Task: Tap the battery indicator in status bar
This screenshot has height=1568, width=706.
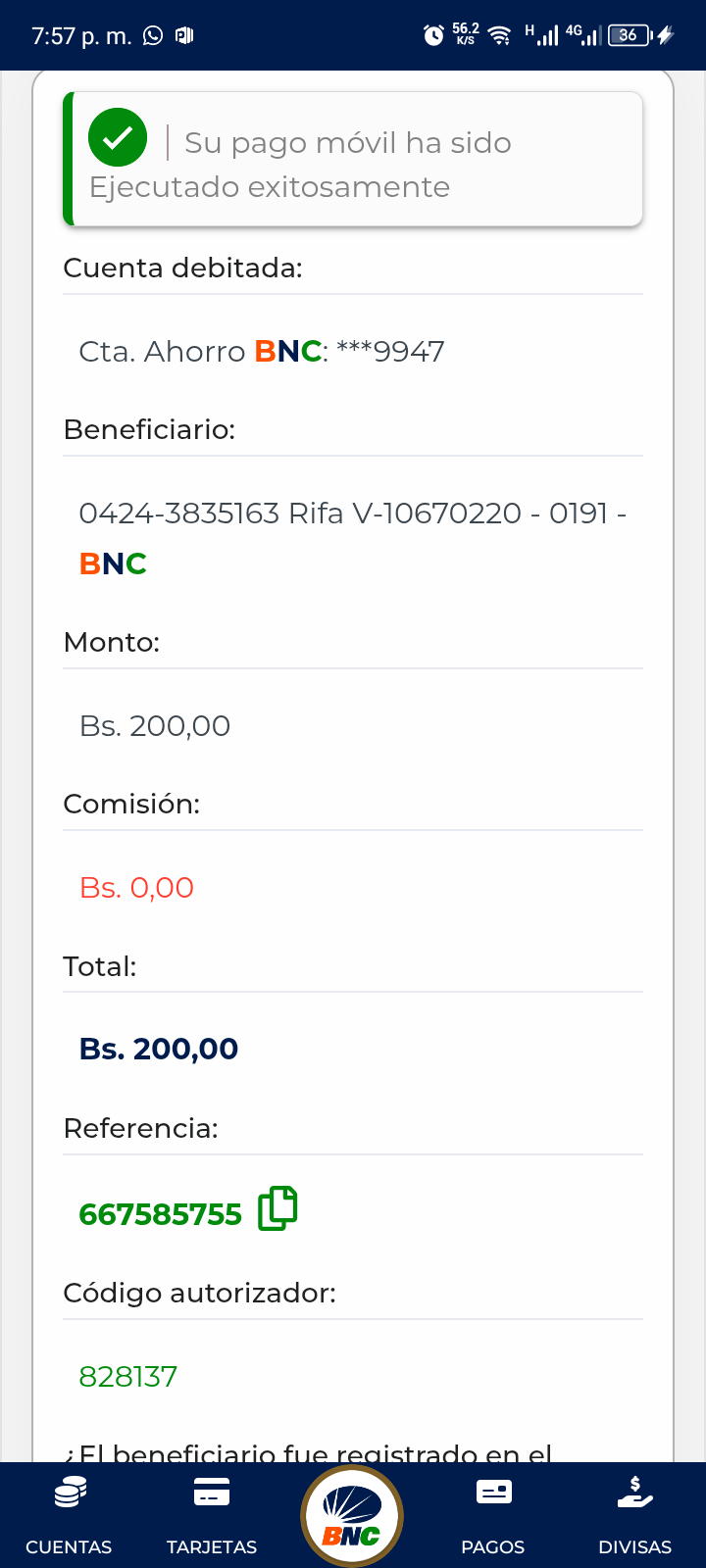Action: [630, 36]
